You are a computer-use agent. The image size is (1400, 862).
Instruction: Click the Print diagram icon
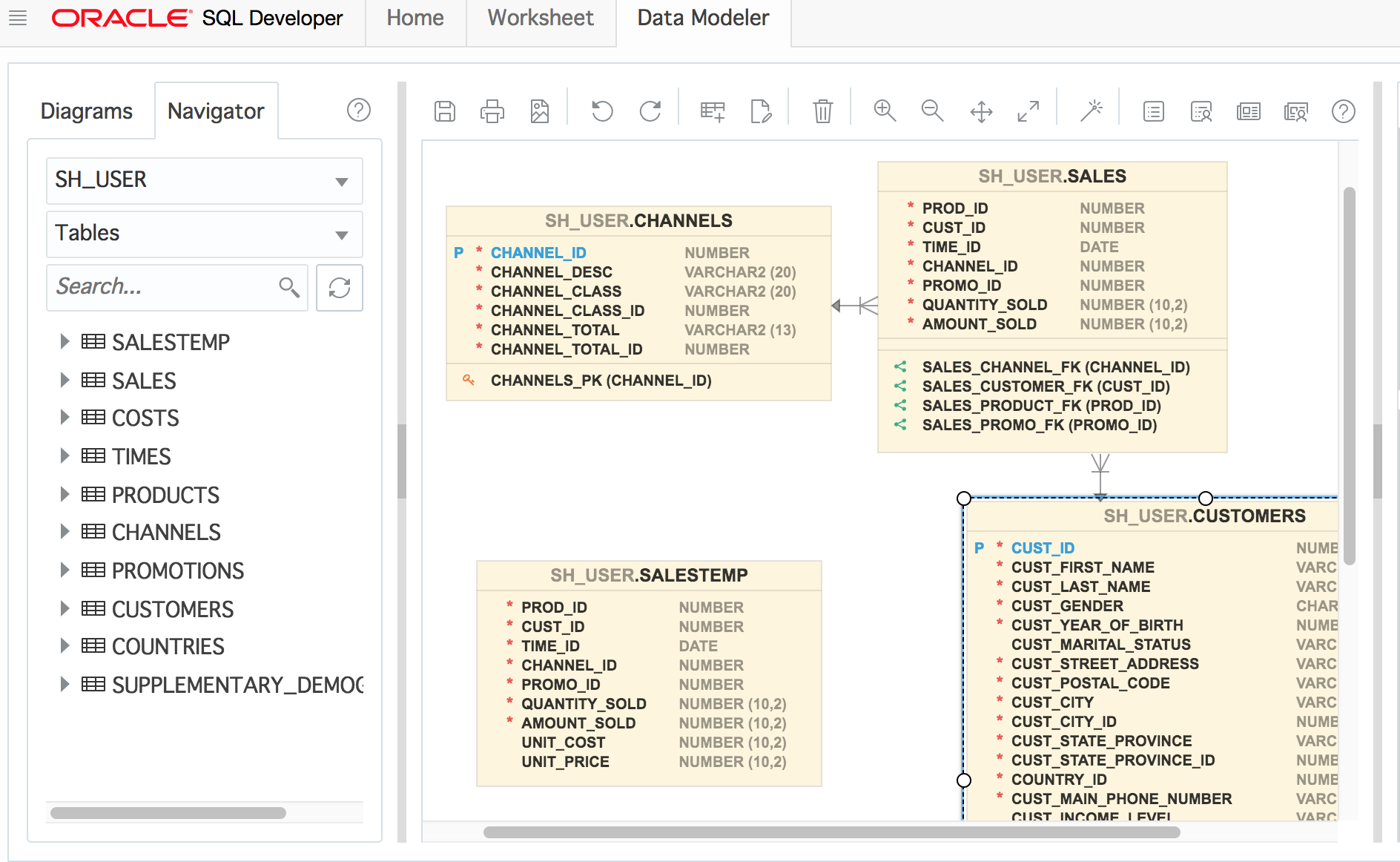click(x=492, y=111)
